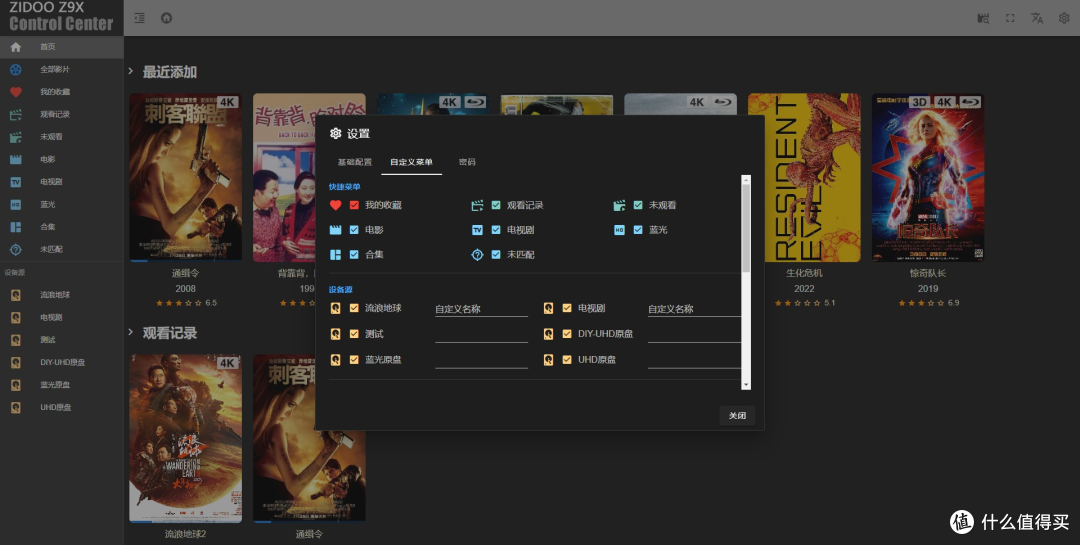
Task: Expand the 观看记录 section chevron
Action: [x=130, y=332]
